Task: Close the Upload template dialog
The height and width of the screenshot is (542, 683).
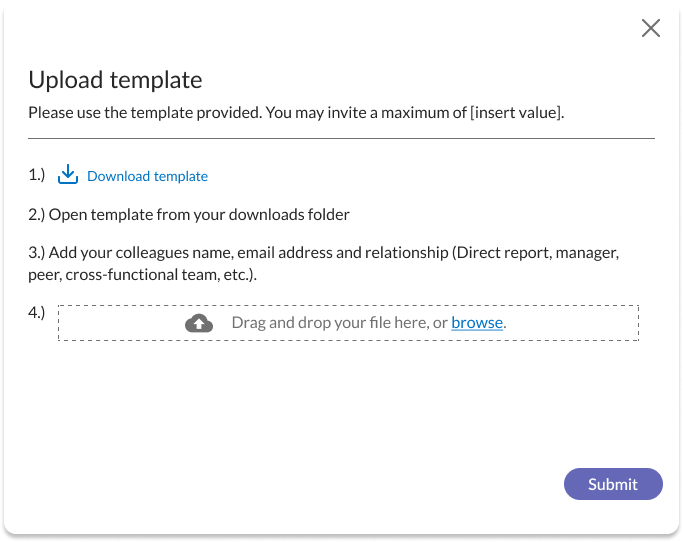Action: (651, 28)
